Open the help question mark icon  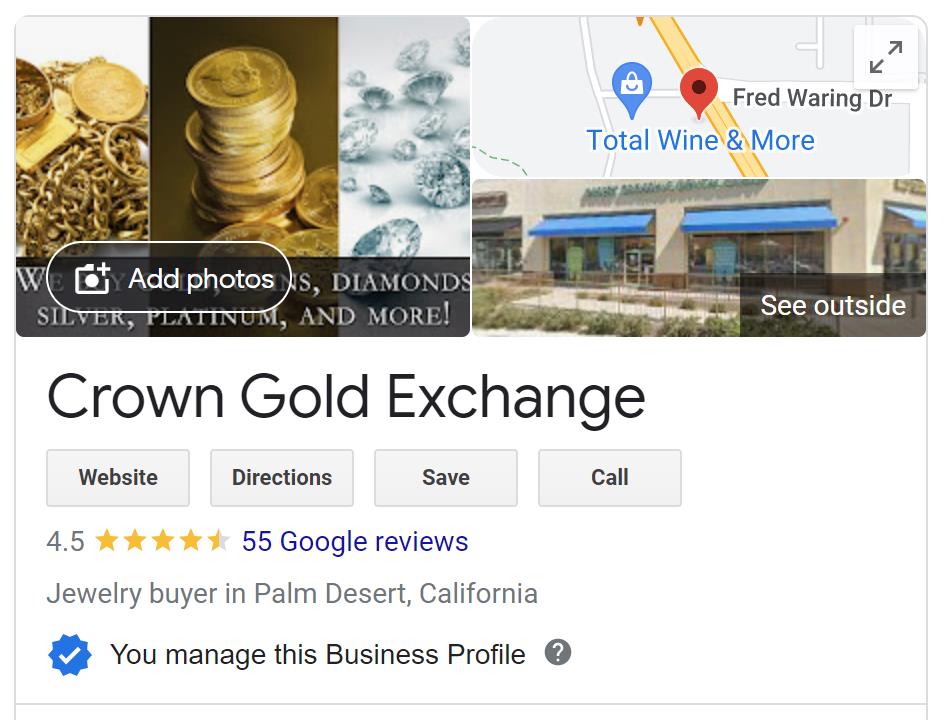point(559,653)
